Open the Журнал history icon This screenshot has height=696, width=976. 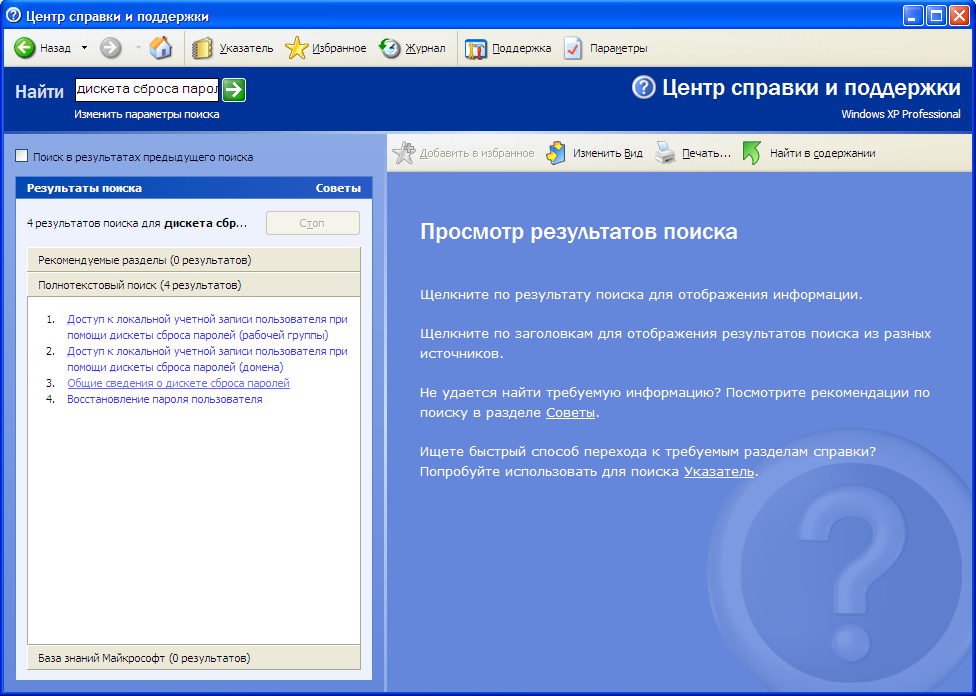coord(391,48)
